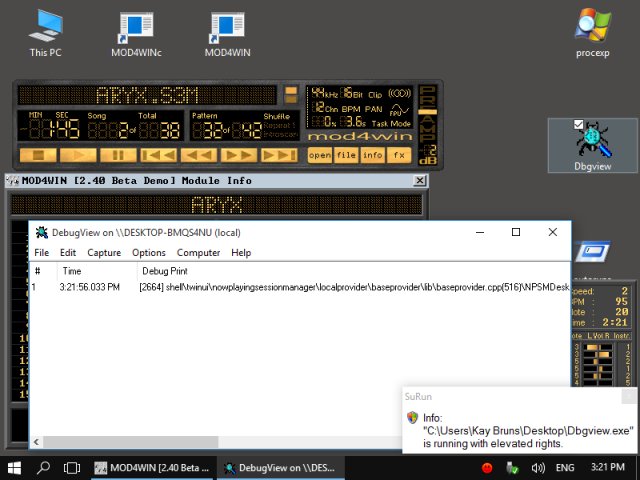This screenshot has height=480, width=640.
Task: Toggle Introscan mode in MOD4WIN
Action: pyautogui.click(x=280, y=134)
